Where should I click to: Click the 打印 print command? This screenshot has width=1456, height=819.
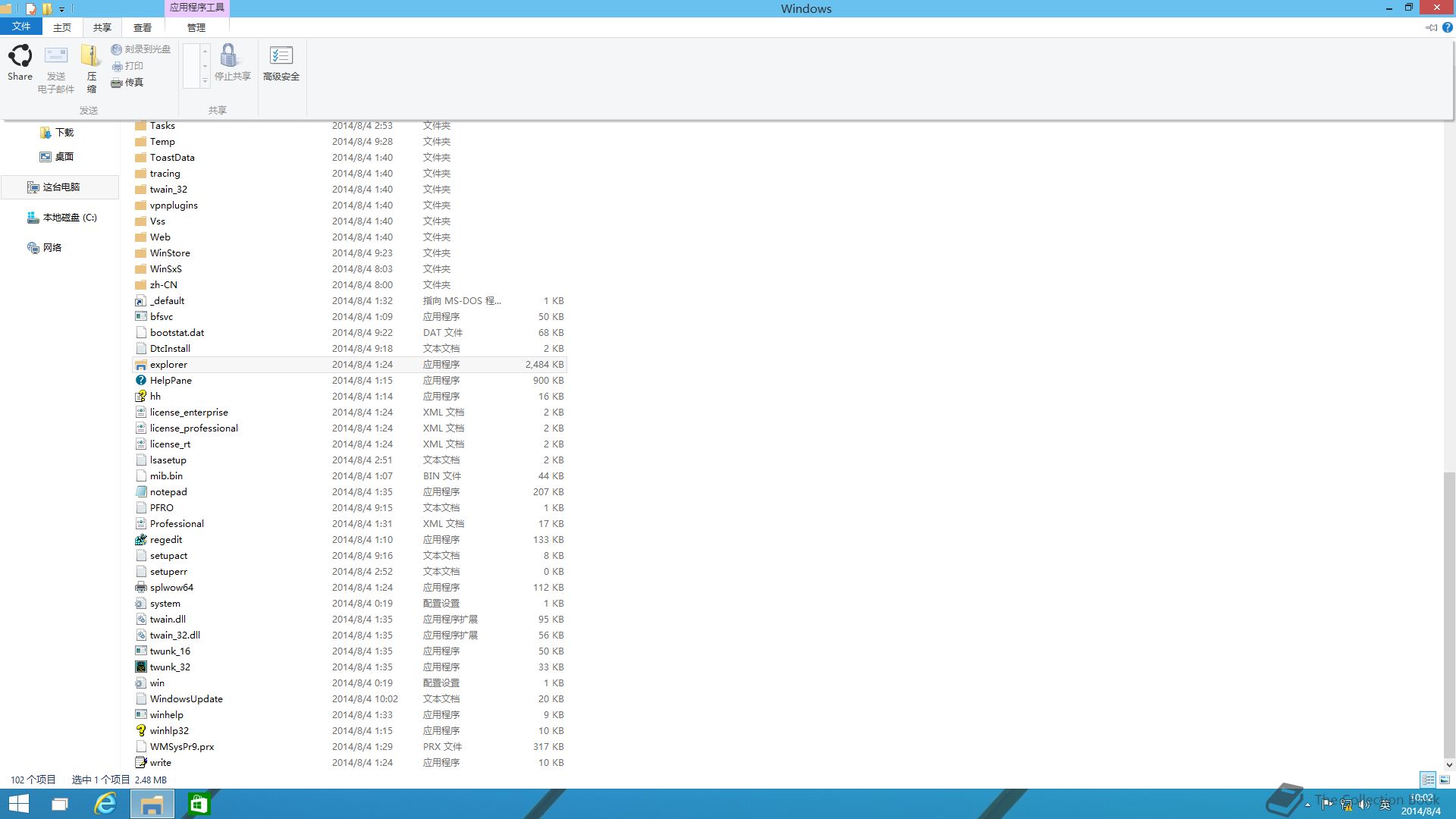127,66
